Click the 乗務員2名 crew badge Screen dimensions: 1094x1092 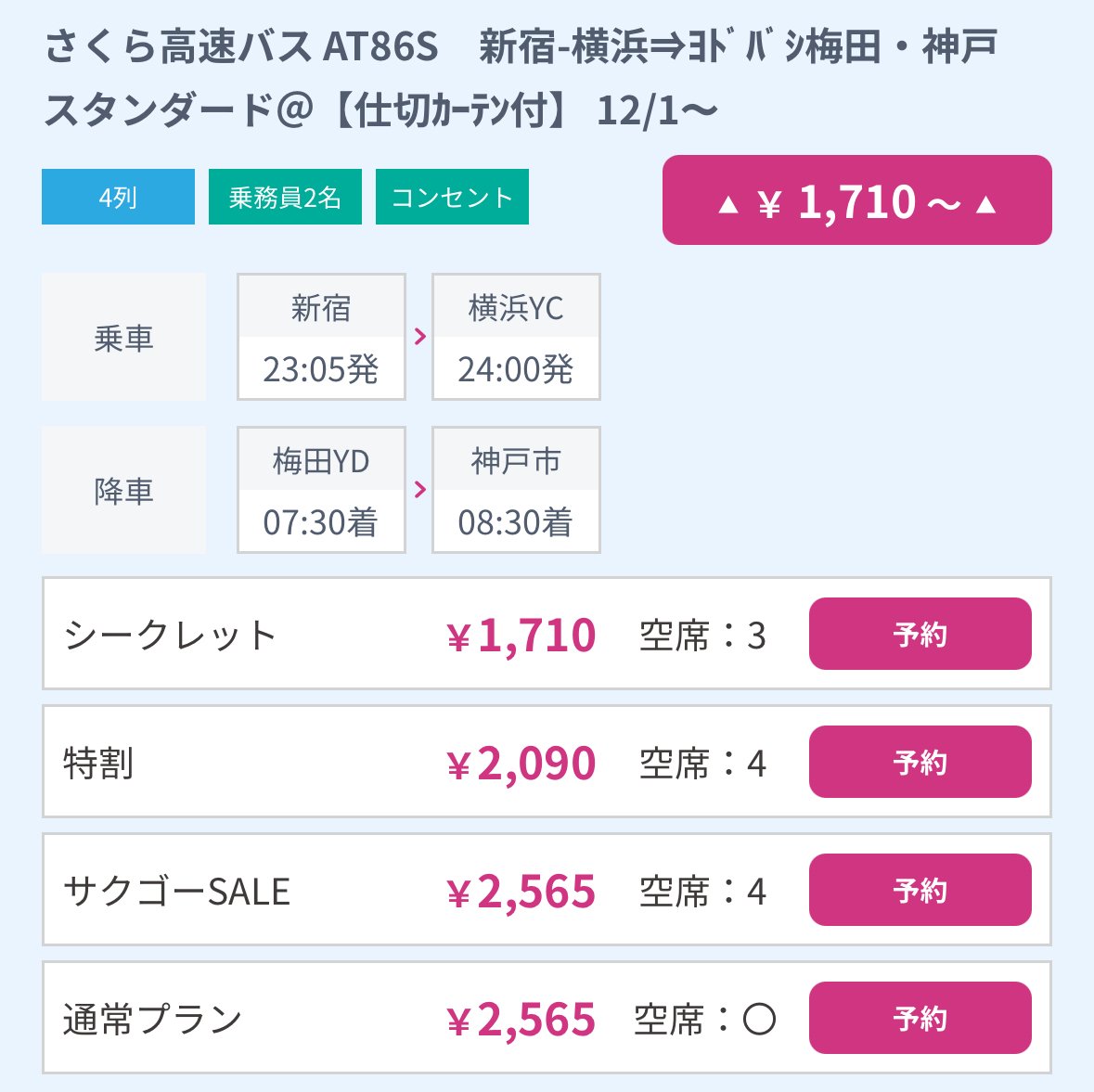click(x=285, y=196)
